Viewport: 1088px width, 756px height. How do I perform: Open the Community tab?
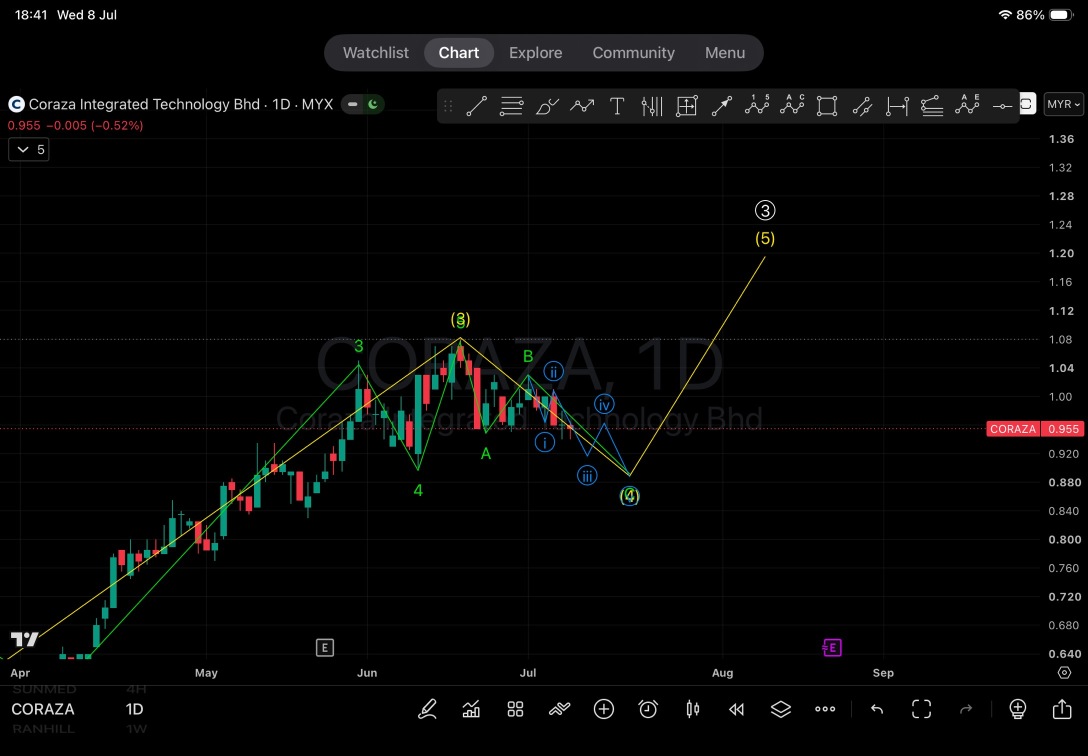click(x=634, y=53)
